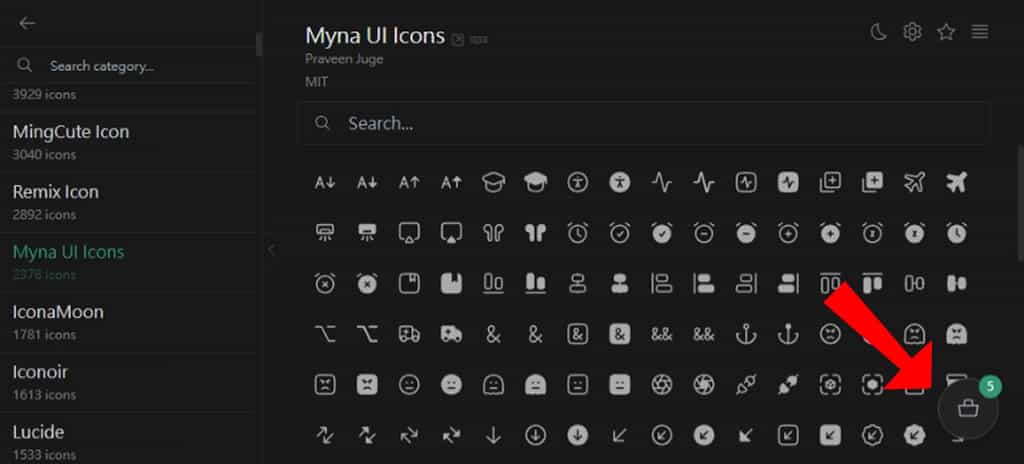Select the outline air conditioner icon

coord(325,233)
